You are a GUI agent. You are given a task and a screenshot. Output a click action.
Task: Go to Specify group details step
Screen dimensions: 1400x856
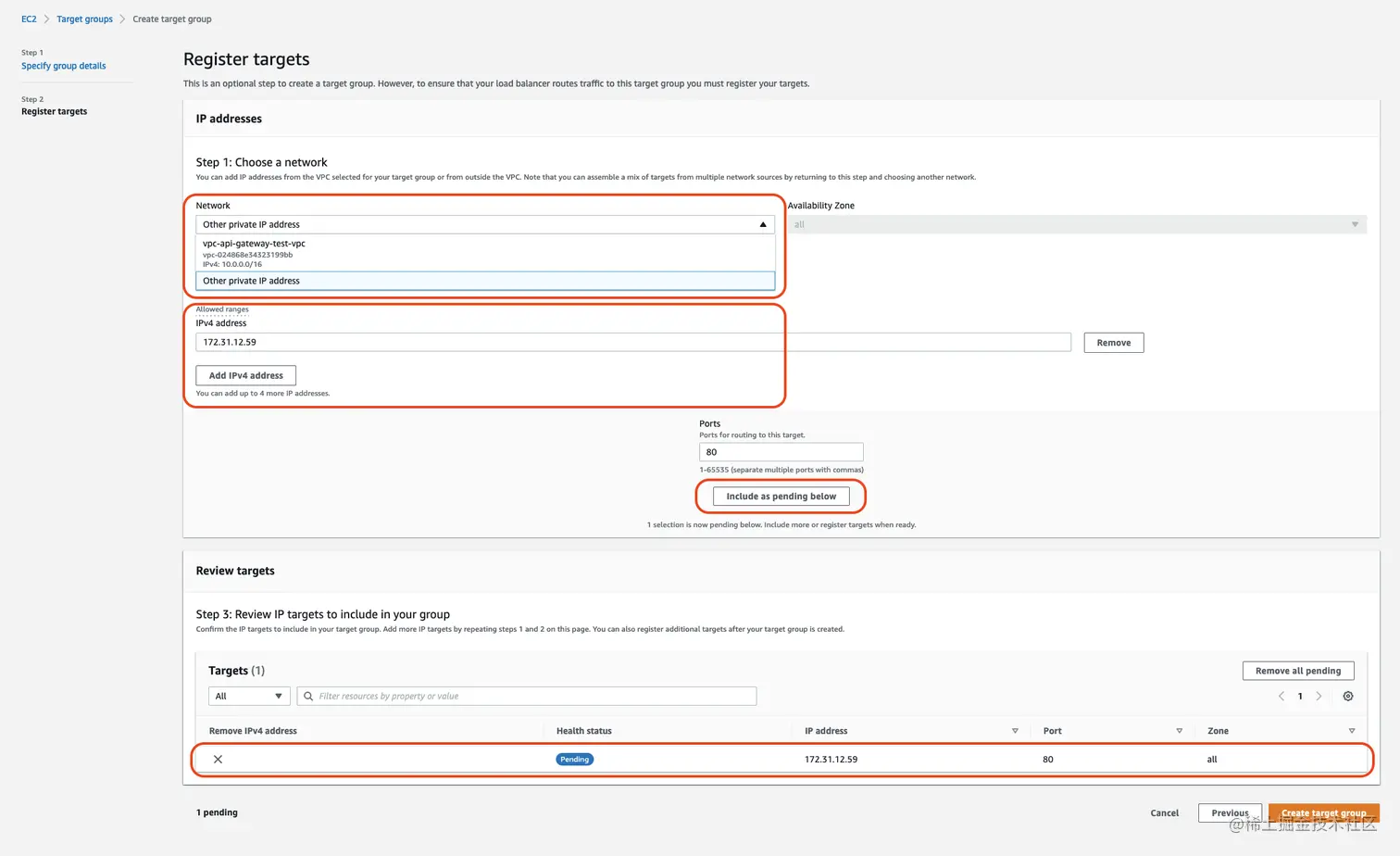(64, 66)
